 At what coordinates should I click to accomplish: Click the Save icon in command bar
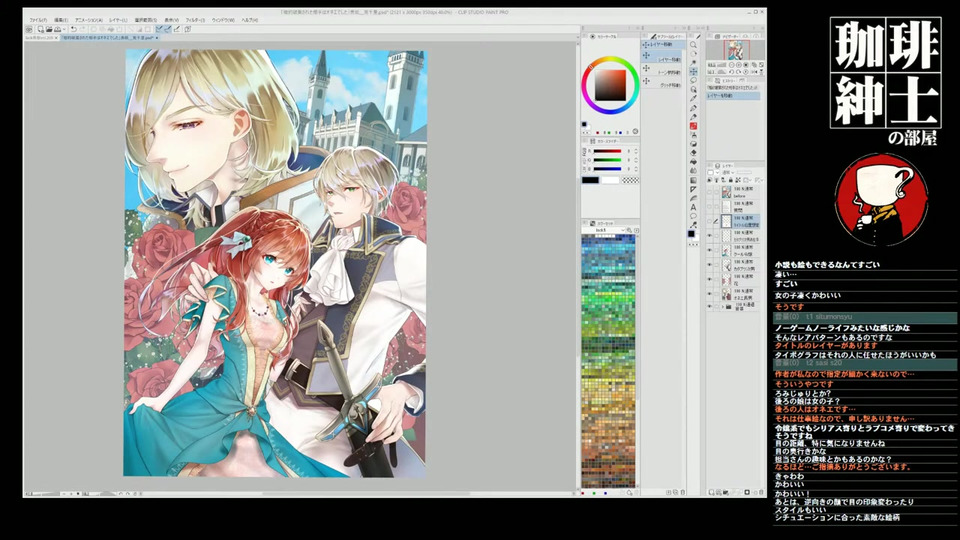pos(57,29)
